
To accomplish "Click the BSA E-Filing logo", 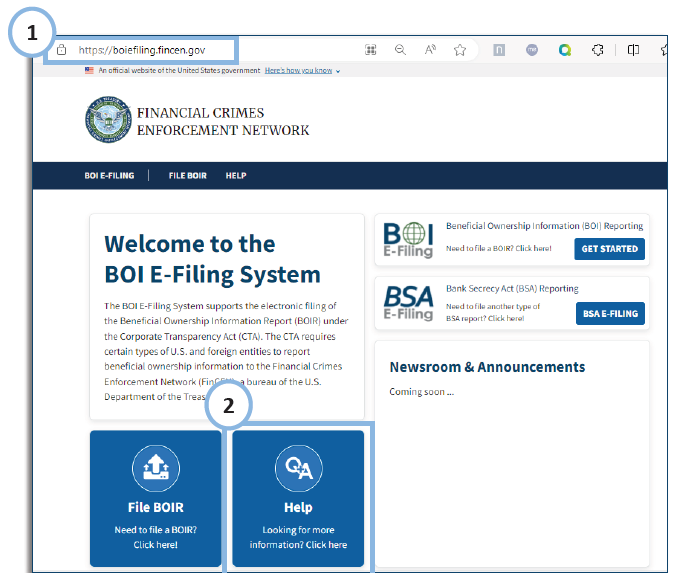I will pyautogui.click(x=408, y=302).
